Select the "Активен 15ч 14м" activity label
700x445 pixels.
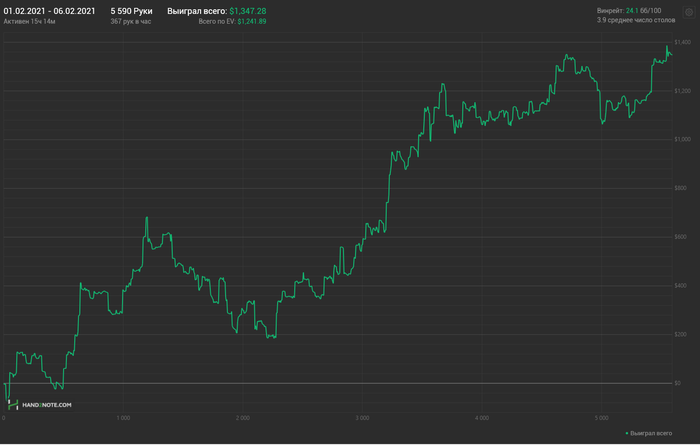(29, 21)
